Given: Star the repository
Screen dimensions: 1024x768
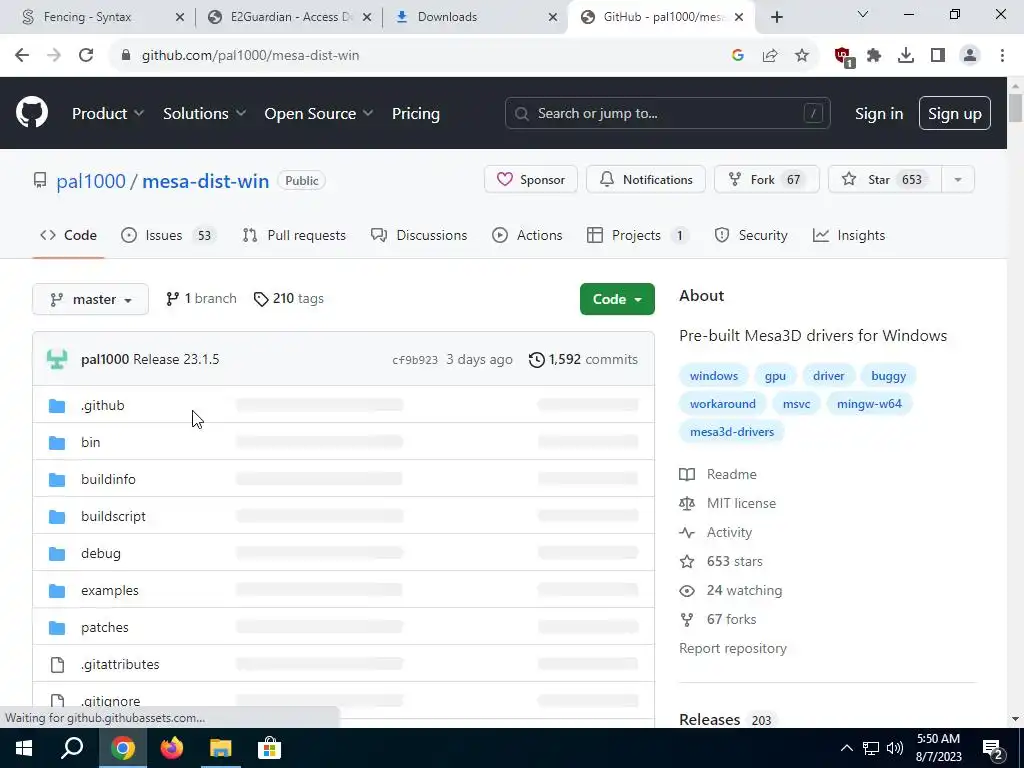Looking at the screenshot, I should (885, 180).
